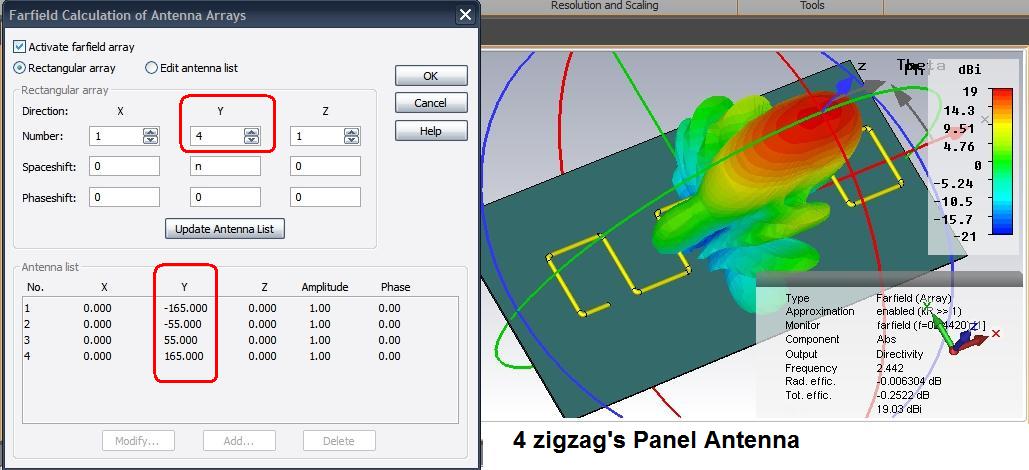Click Update Antenna List button
The height and width of the screenshot is (470, 1029).
tap(225, 229)
